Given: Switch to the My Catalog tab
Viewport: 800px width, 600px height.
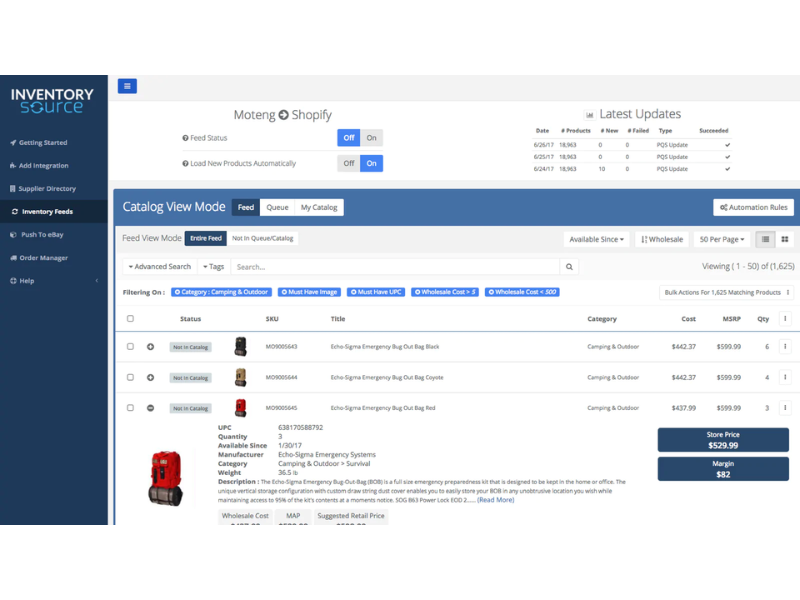Looking at the screenshot, I should pyautogui.click(x=319, y=207).
